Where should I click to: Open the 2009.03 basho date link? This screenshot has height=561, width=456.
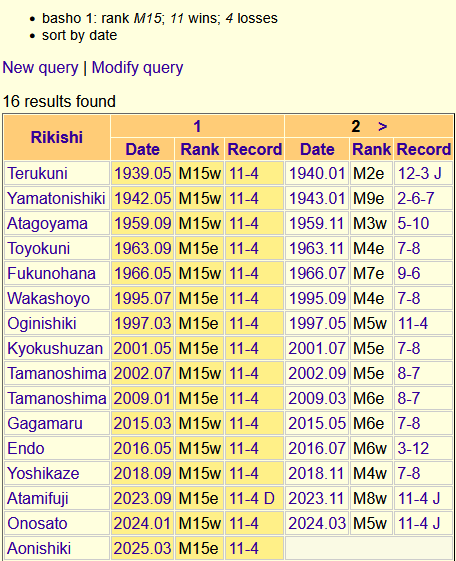point(317,399)
